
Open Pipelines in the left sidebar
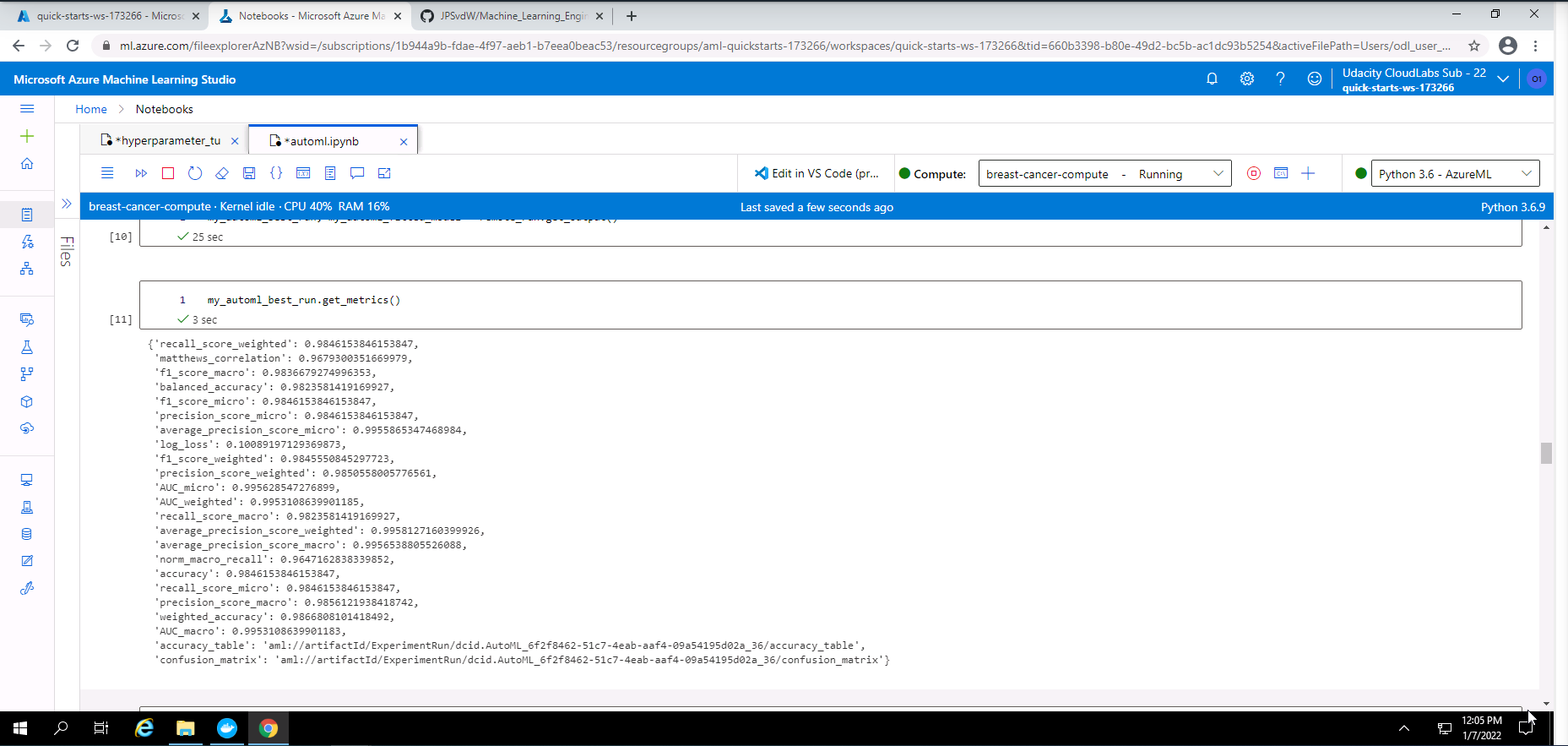point(27,374)
